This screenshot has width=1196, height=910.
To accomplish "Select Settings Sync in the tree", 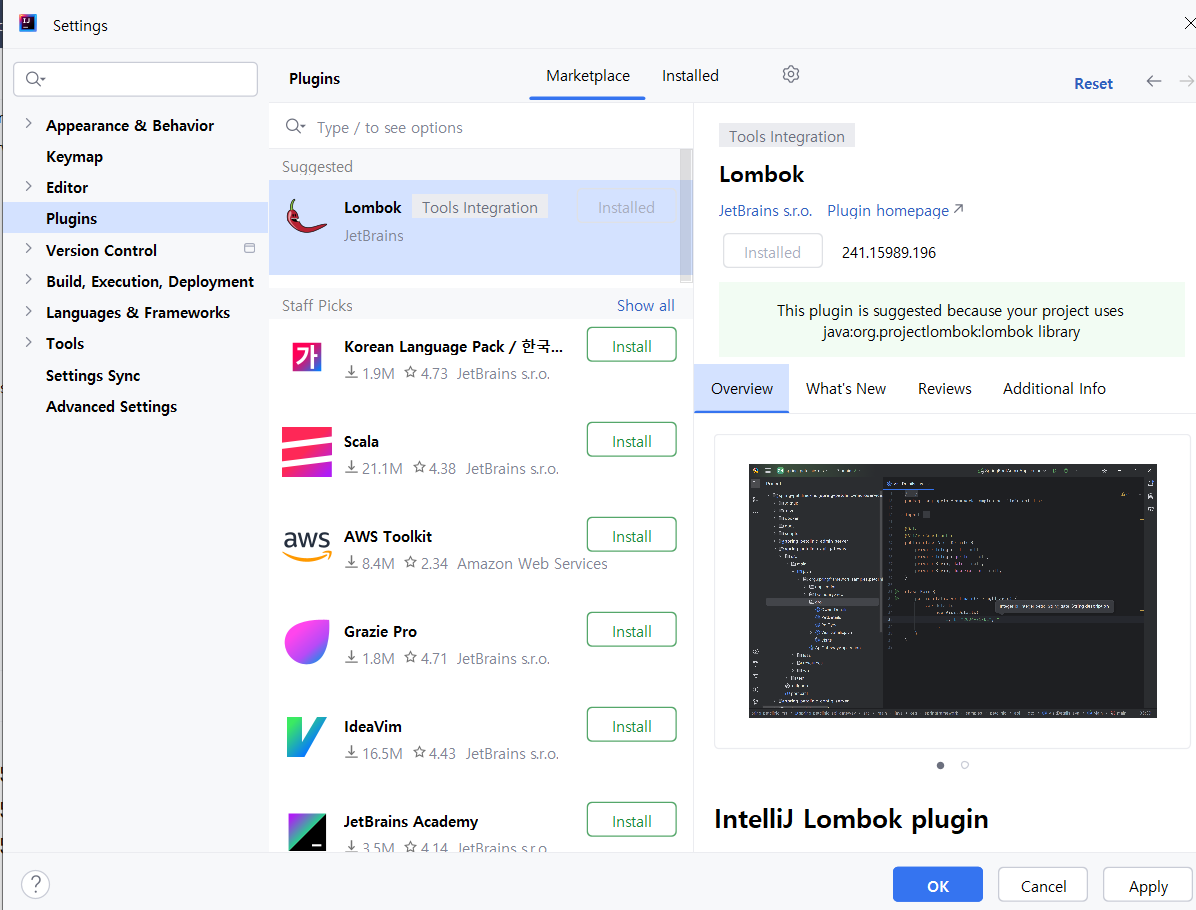I will coord(92,375).
